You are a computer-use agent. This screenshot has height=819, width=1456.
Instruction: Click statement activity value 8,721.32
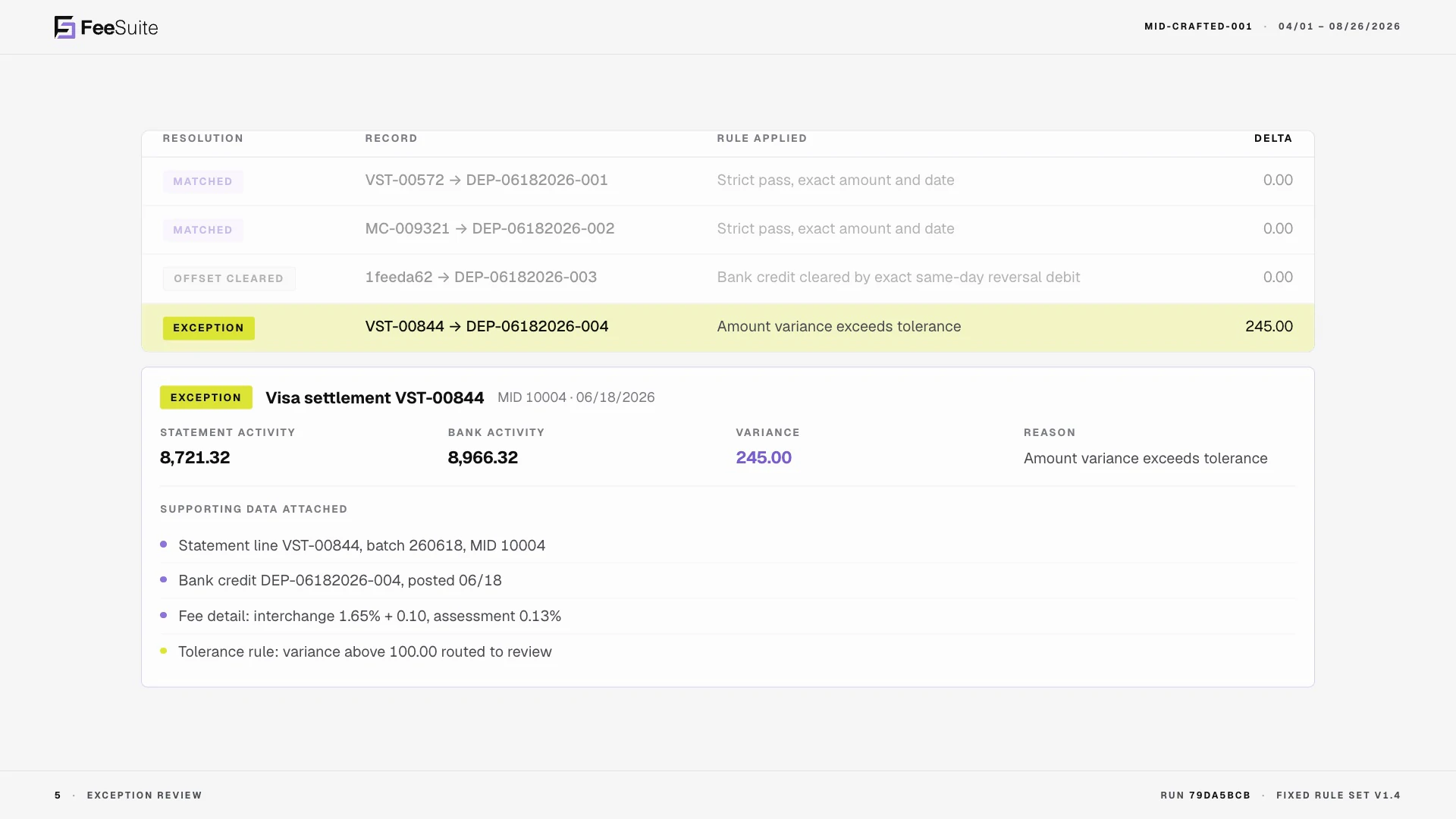(x=195, y=458)
